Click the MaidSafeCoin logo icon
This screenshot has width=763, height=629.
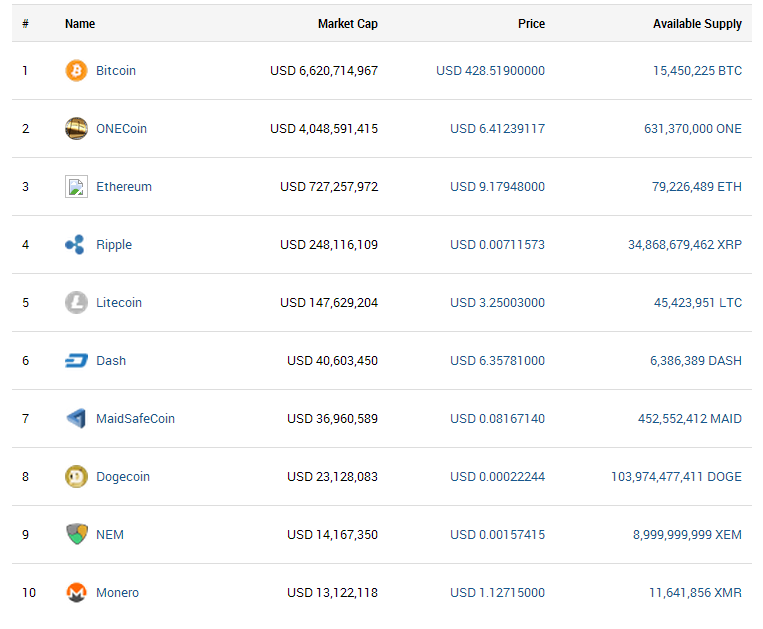[76, 418]
